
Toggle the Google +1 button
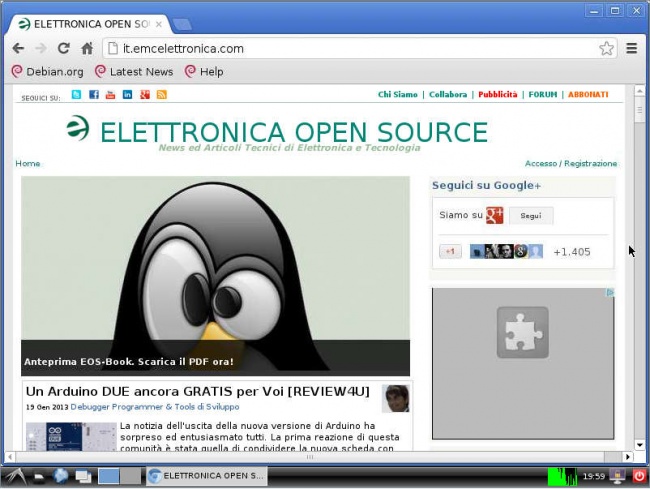[x=450, y=252]
